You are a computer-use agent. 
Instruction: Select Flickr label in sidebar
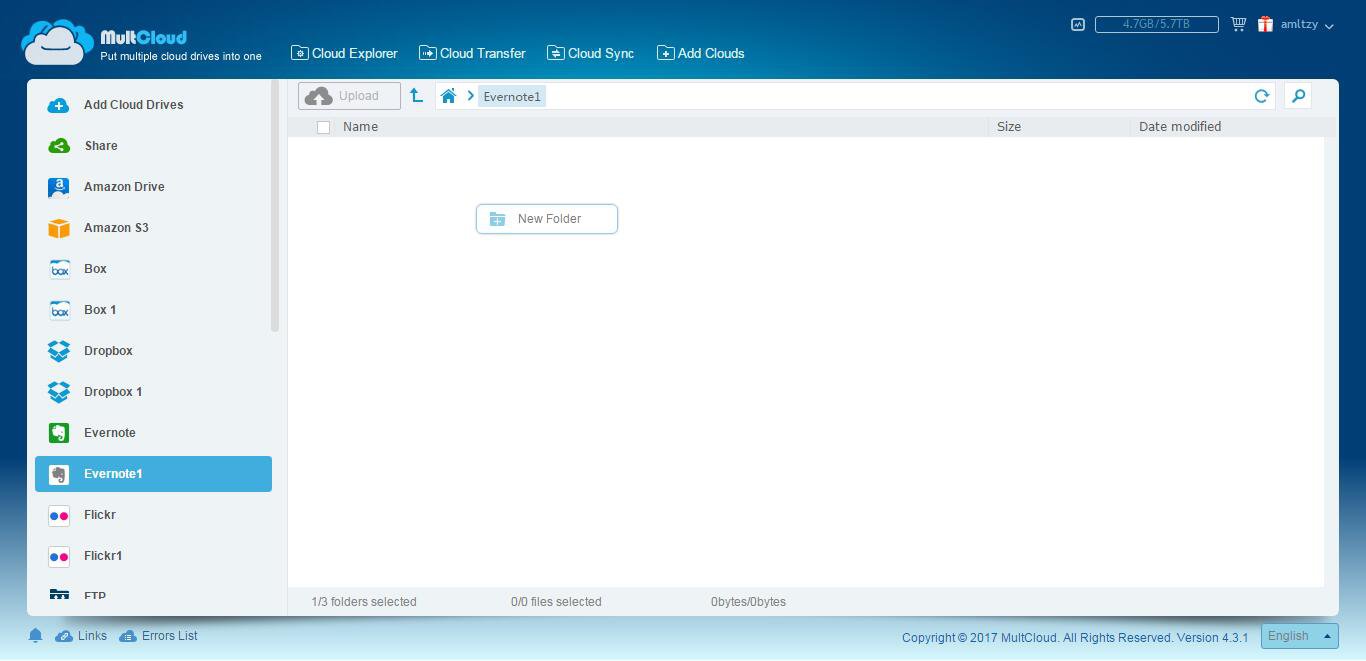coord(100,515)
